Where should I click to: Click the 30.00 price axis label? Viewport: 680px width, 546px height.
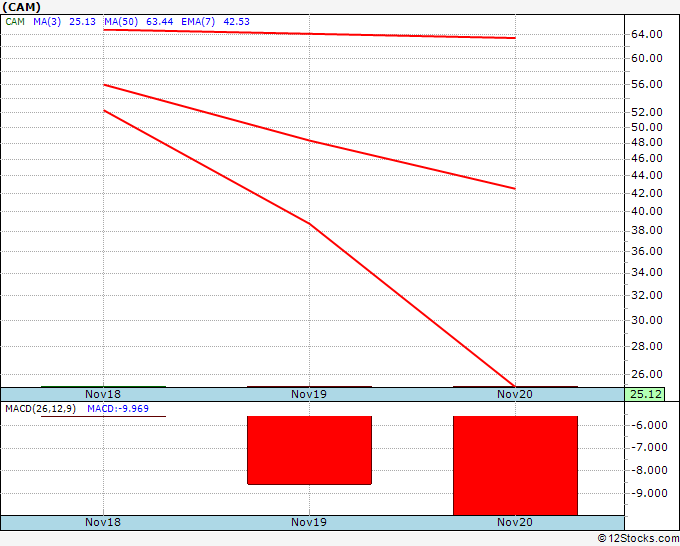[647, 320]
